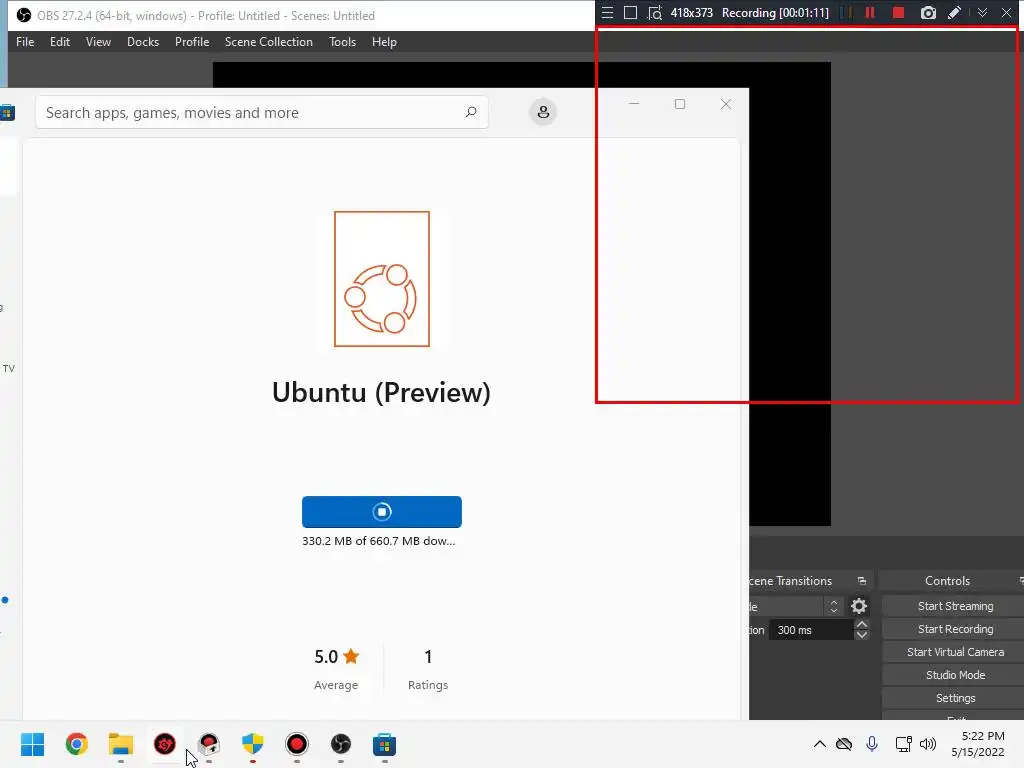This screenshot has height=768, width=1024.
Task: Switch to Microsoft Store from the taskbar
Action: pyautogui.click(x=385, y=744)
